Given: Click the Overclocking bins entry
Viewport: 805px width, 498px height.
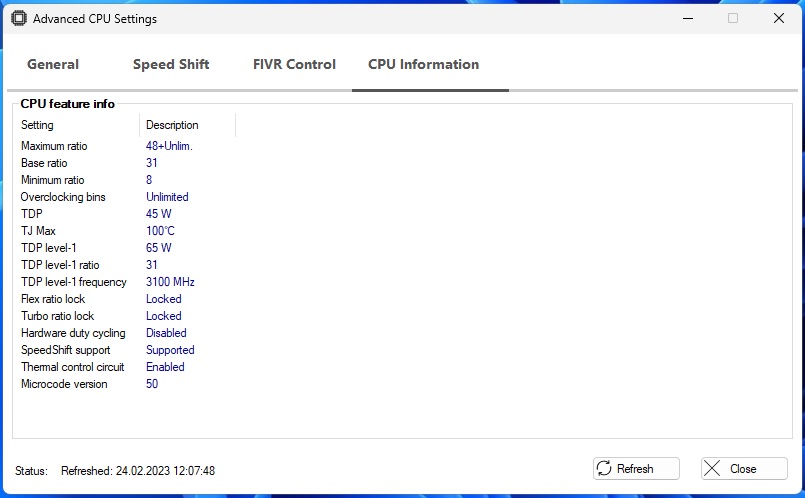Looking at the screenshot, I should click(x=63, y=197).
